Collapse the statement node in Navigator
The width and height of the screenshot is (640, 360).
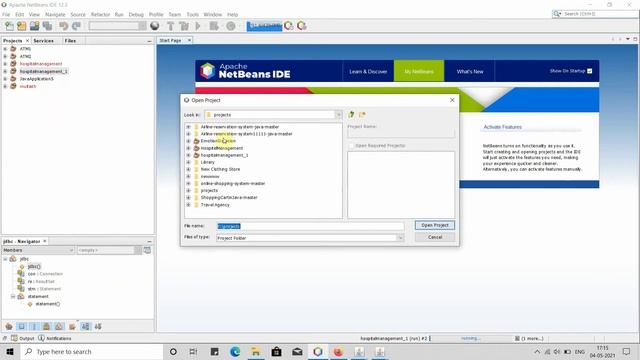(13, 296)
